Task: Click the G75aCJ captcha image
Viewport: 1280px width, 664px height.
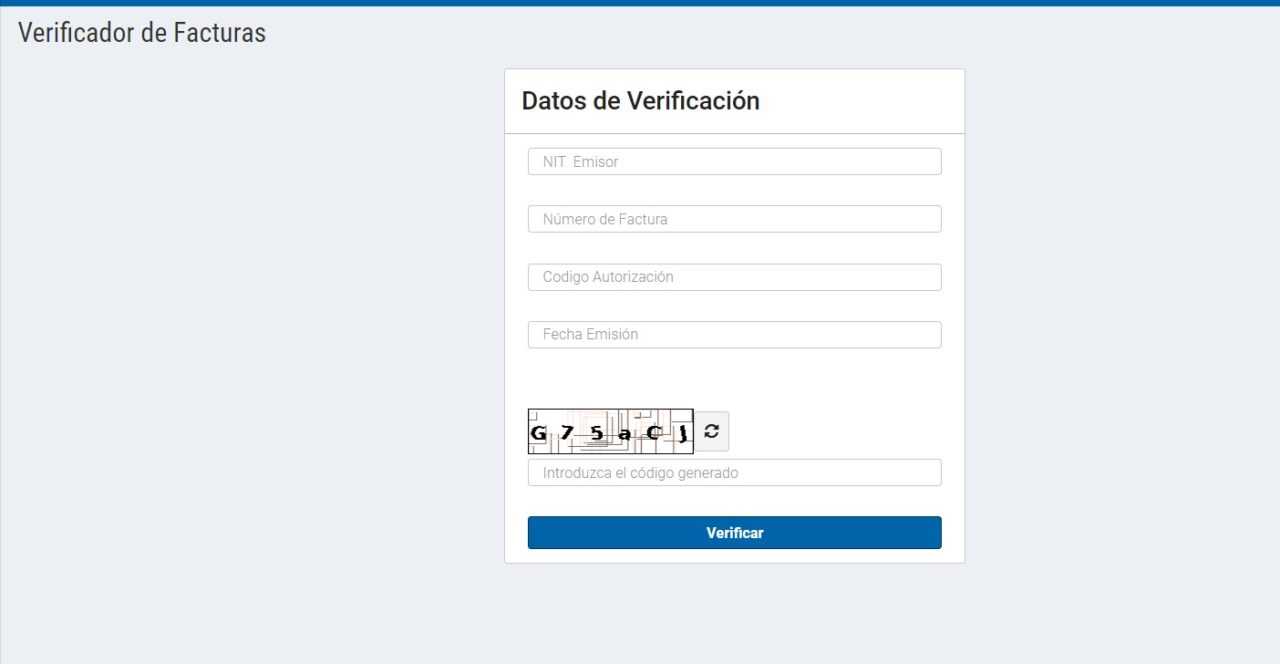Action: click(610, 431)
